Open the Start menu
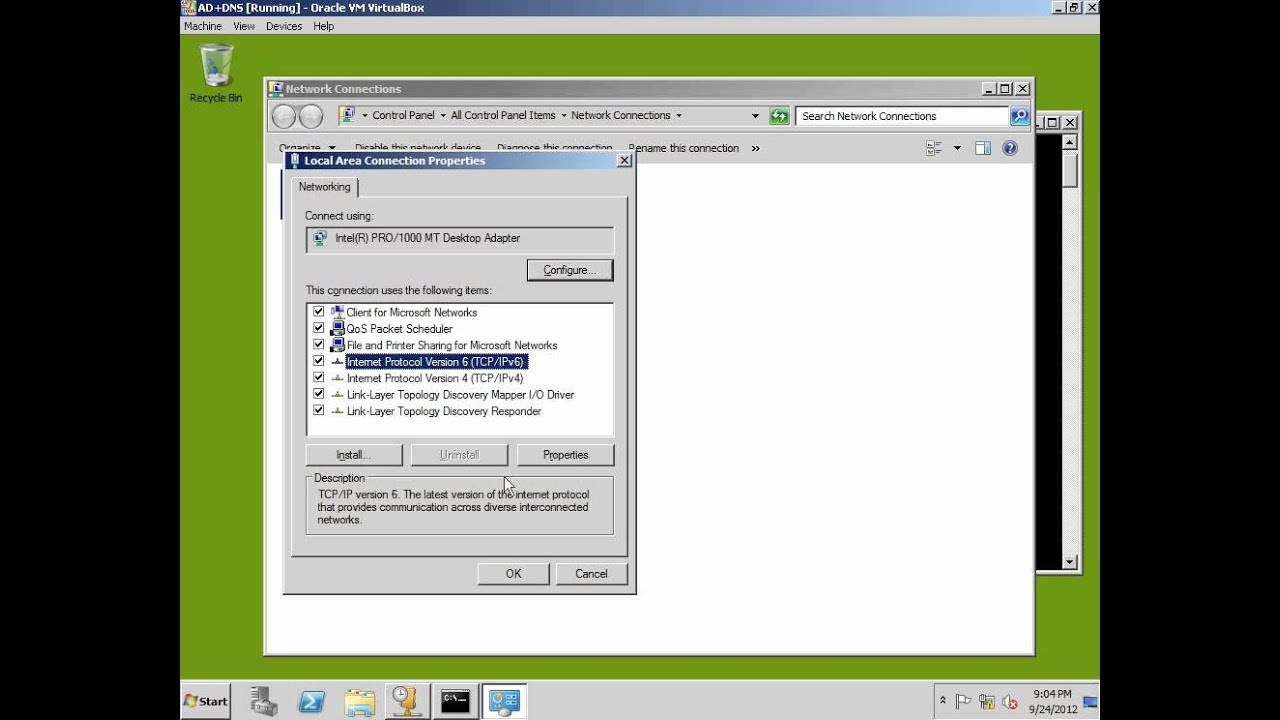The width and height of the screenshot is (1280, 720). tap(206, 701)
